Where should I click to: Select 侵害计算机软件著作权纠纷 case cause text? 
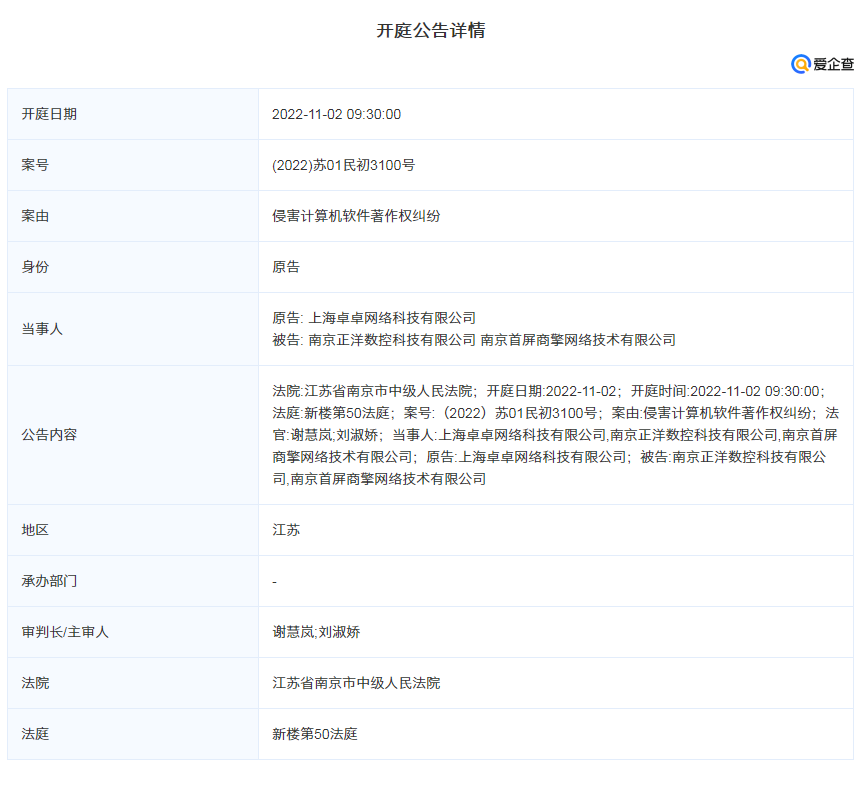(356, 216)
